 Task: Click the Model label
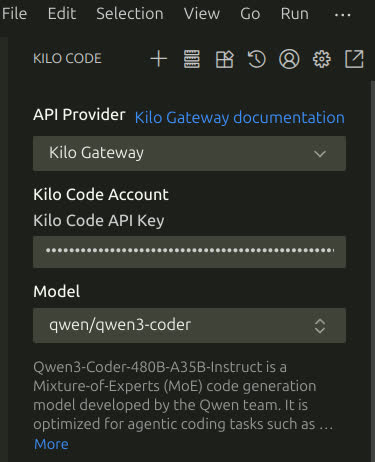(x=57, y=291)
